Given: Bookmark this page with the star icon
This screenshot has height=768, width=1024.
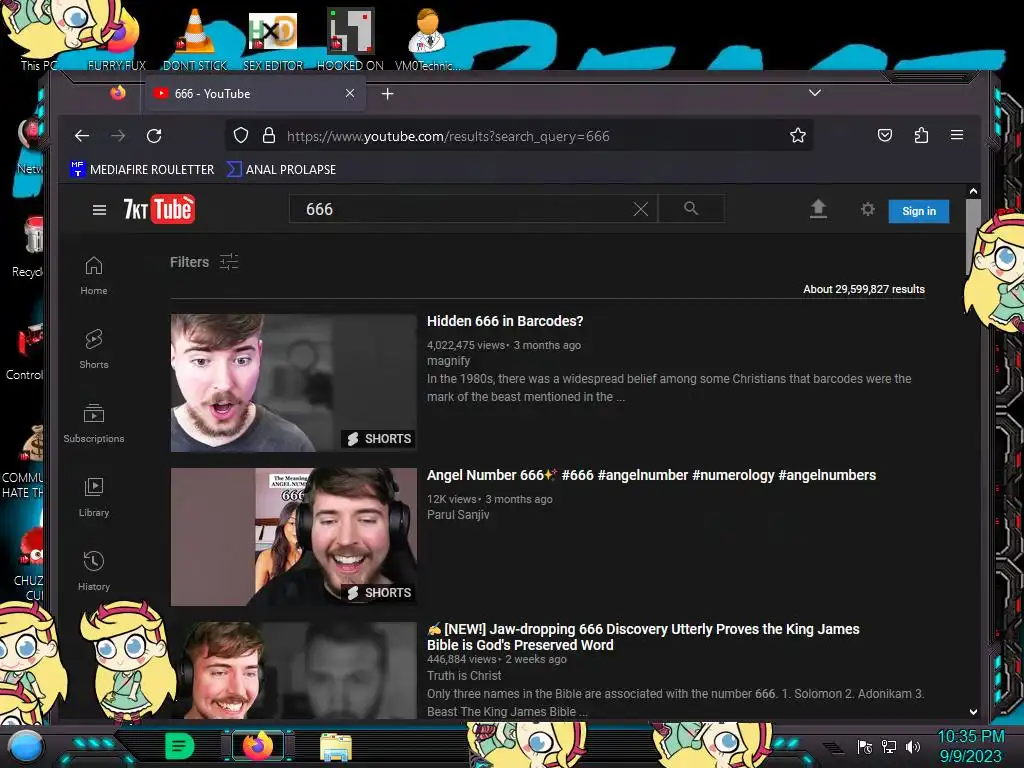Looking at the screenshot, I should 797,136.
